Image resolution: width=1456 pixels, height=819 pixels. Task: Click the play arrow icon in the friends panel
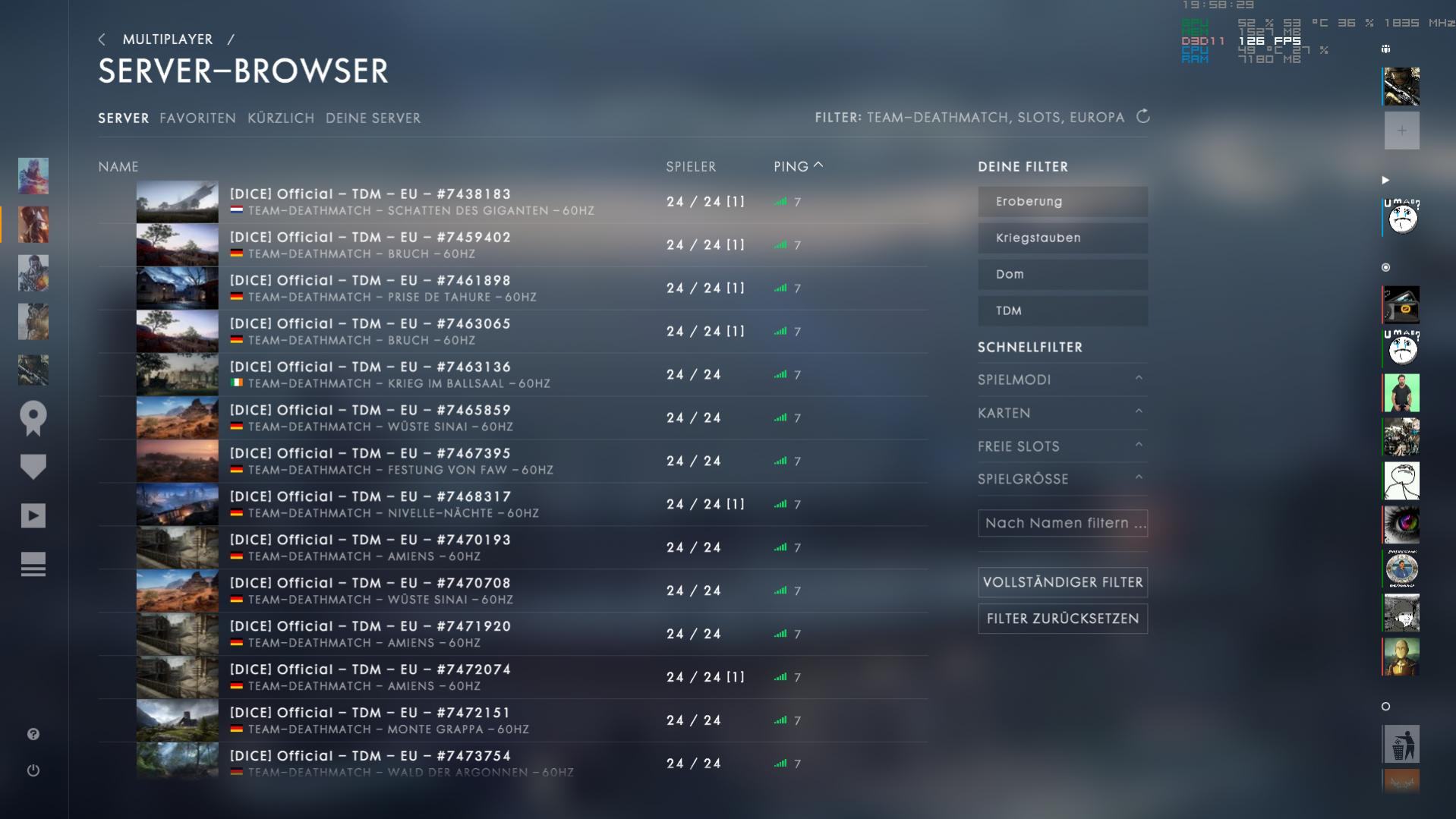[x=1385, y=180]
